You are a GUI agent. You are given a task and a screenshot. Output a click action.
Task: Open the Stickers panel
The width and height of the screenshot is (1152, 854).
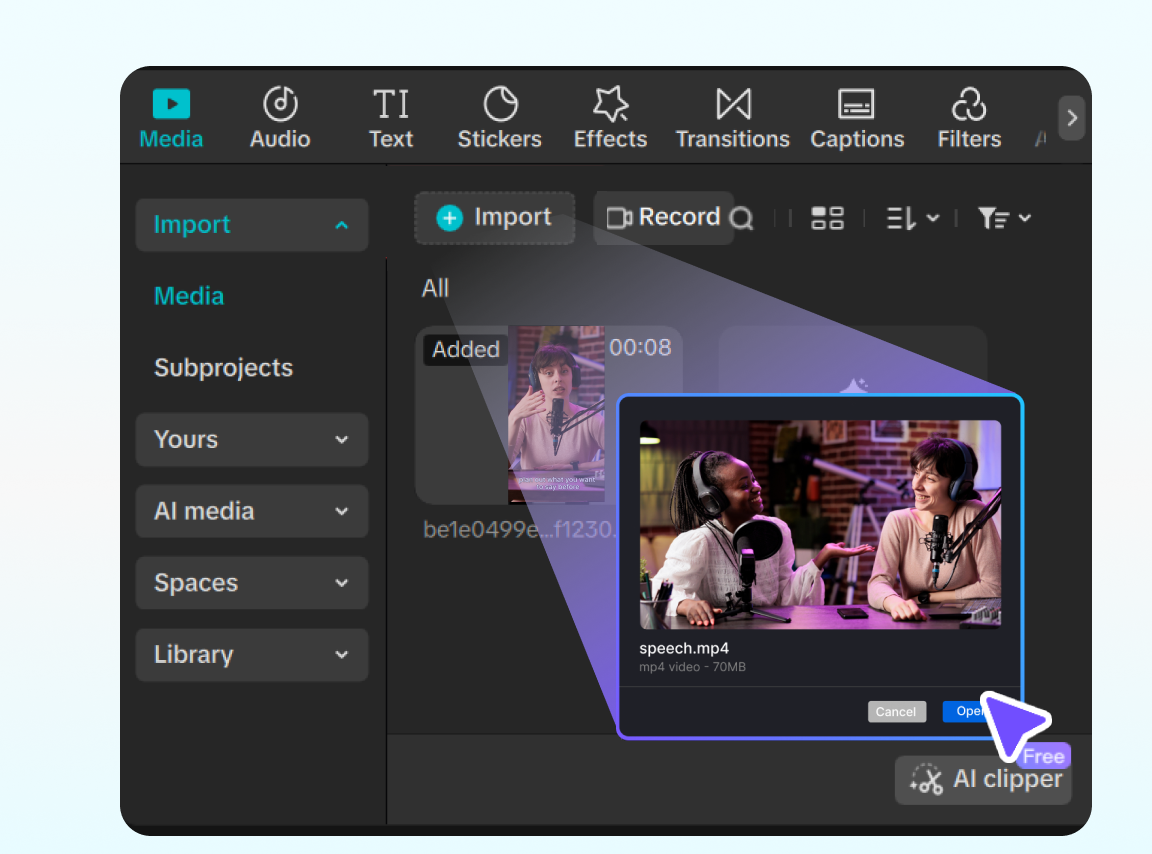coord(499,116)
